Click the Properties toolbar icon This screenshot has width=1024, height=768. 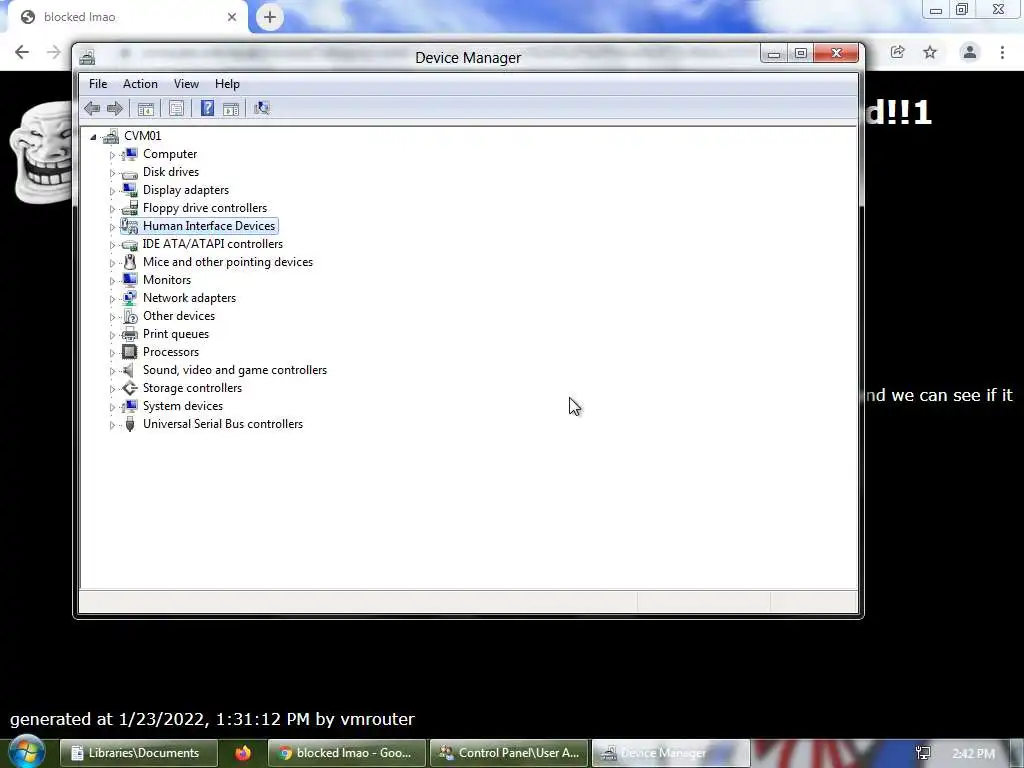click(x=176, y=108)
